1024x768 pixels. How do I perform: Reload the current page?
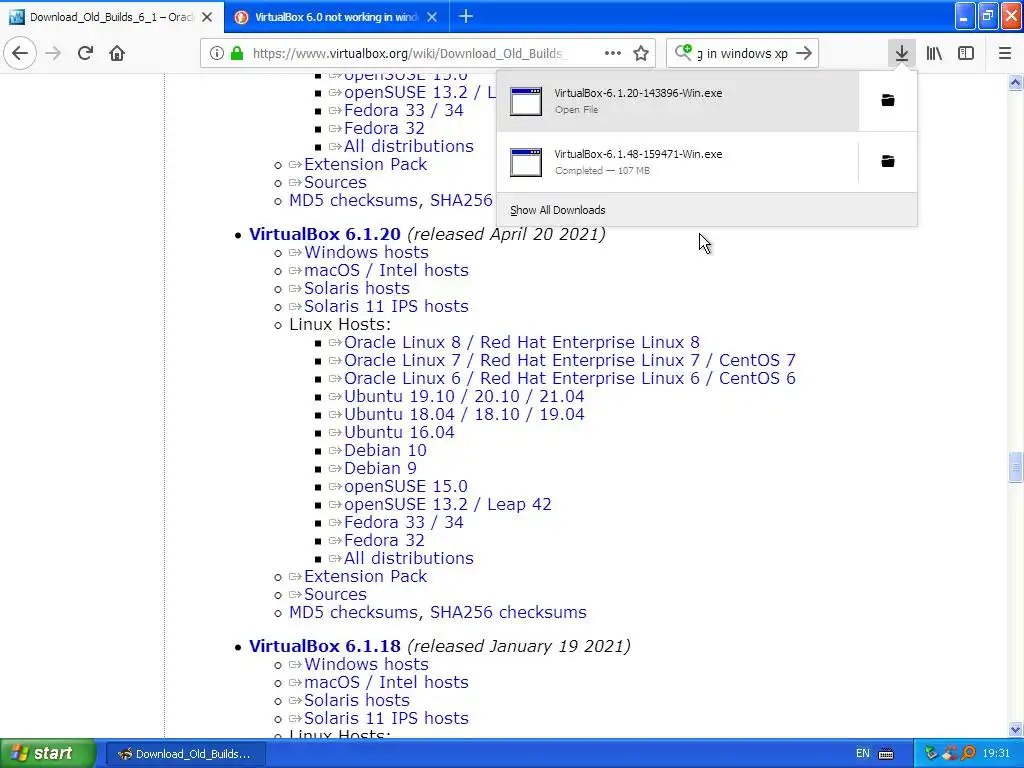85,53
